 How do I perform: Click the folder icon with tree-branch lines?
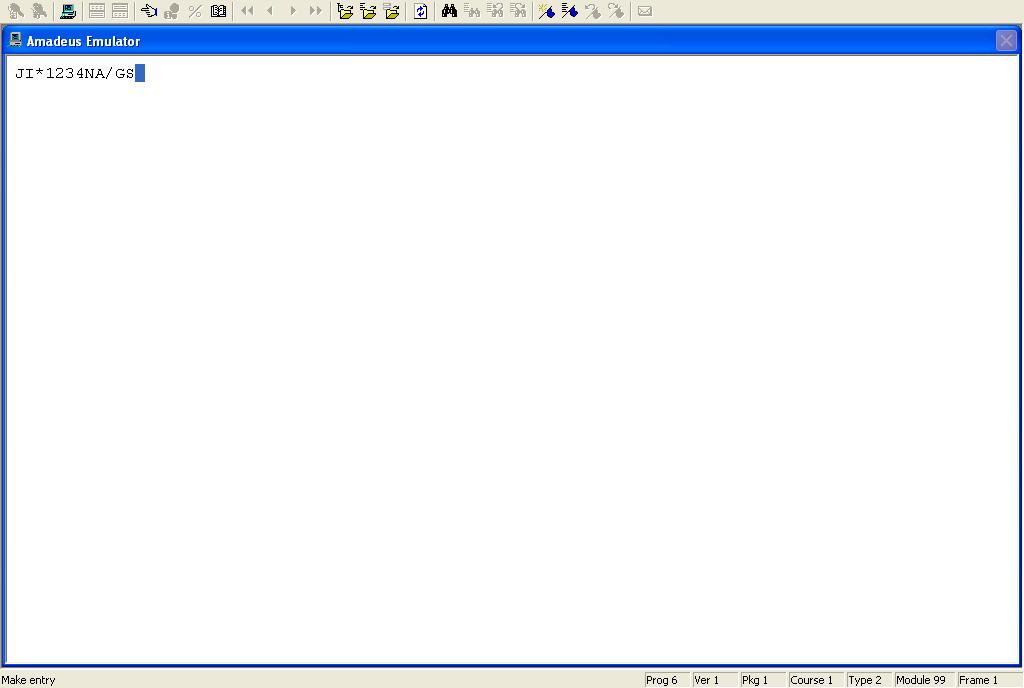click(x=345, y=11)
